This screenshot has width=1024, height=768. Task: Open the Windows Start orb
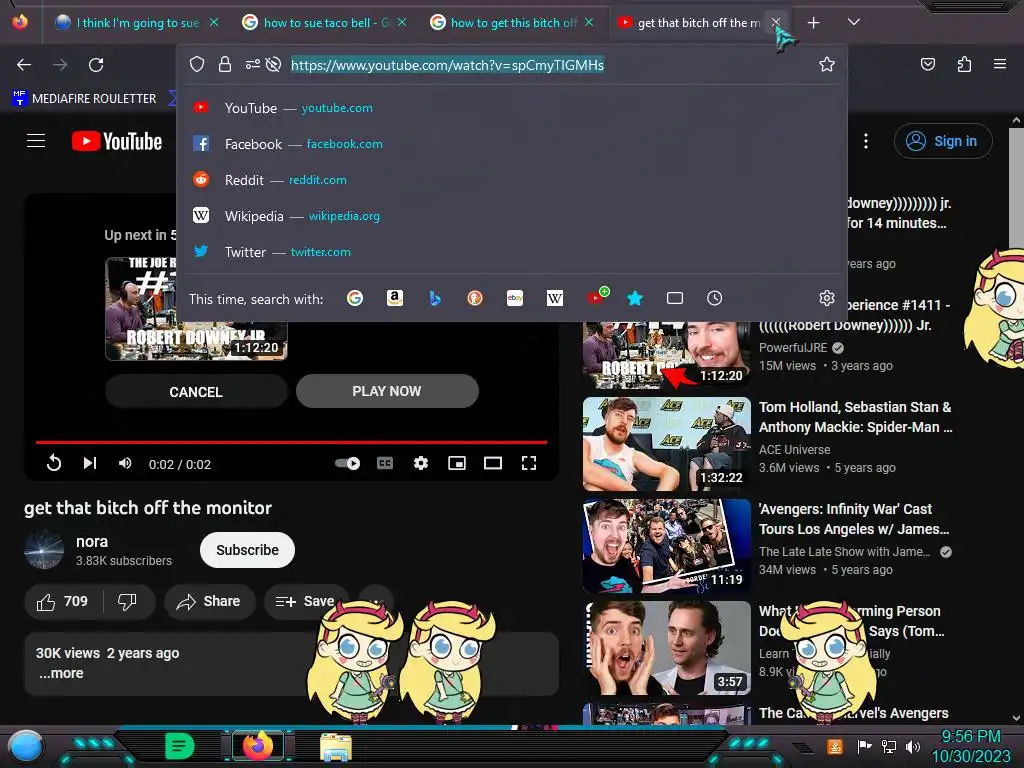pos(26,746)
